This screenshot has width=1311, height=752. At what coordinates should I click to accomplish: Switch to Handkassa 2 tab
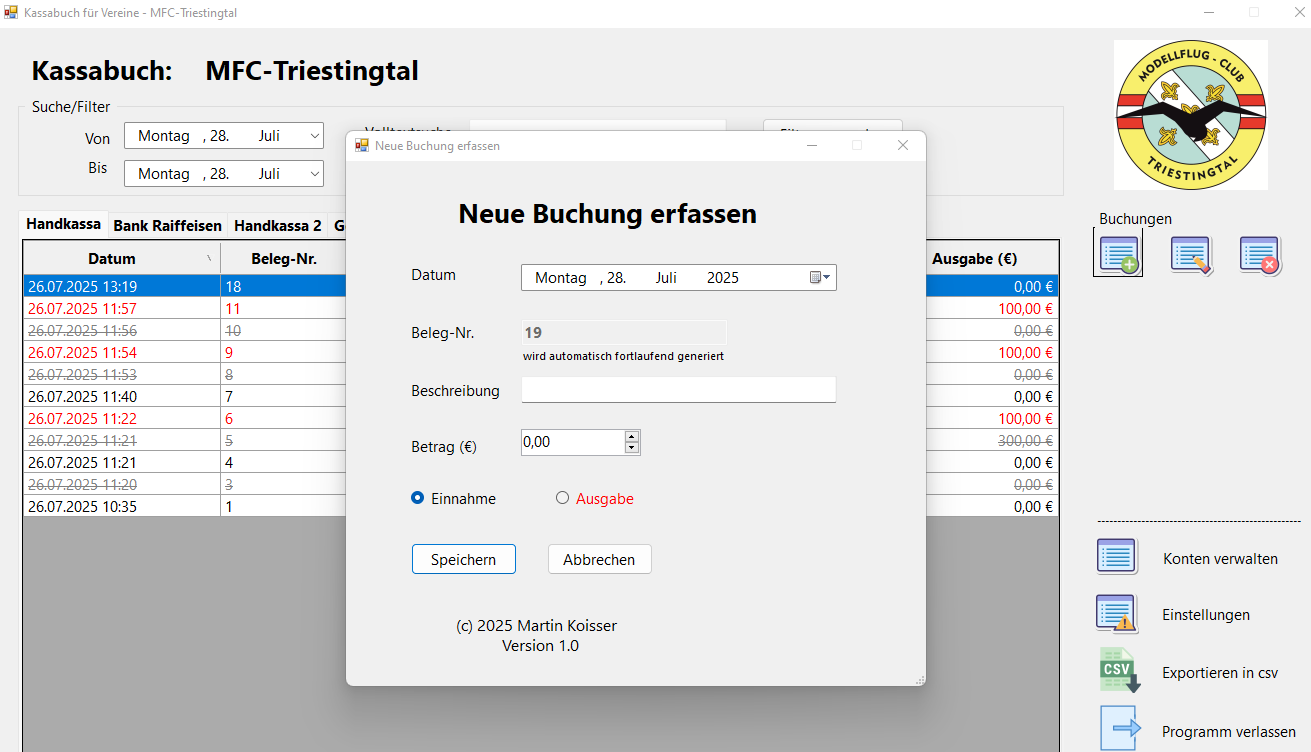click(277, 226)
